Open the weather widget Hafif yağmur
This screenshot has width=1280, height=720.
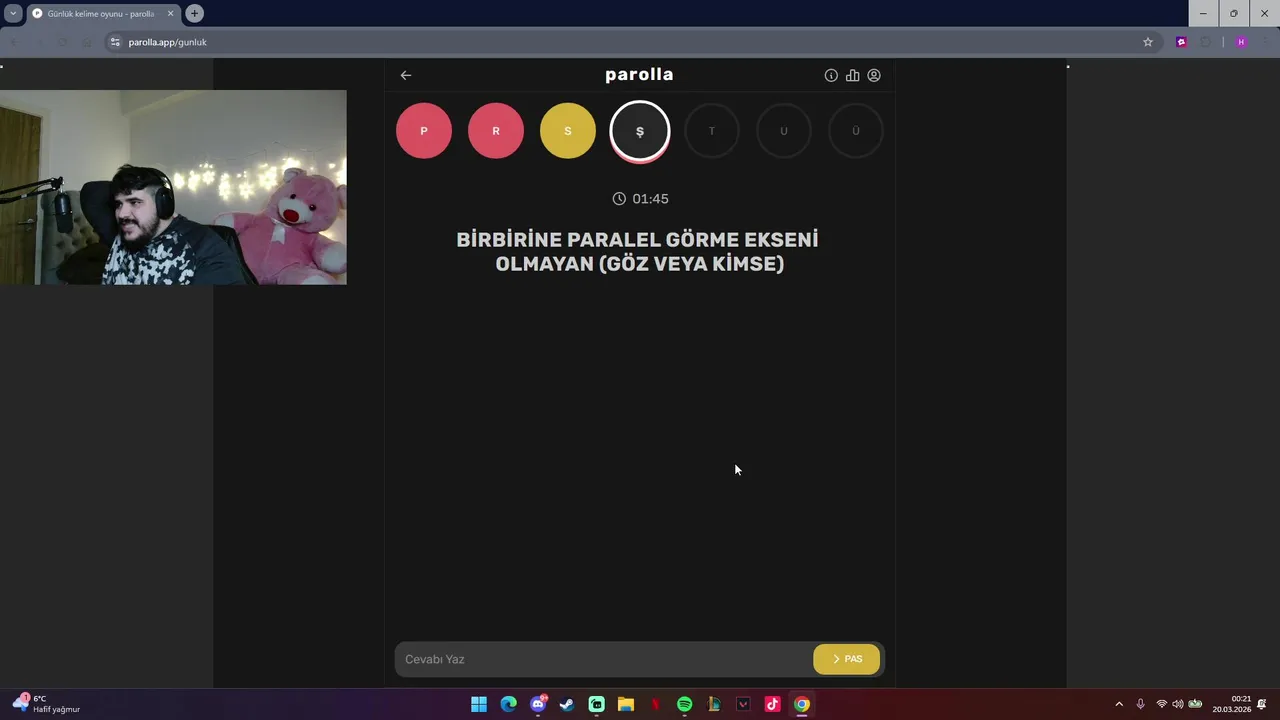coord(46,704)
